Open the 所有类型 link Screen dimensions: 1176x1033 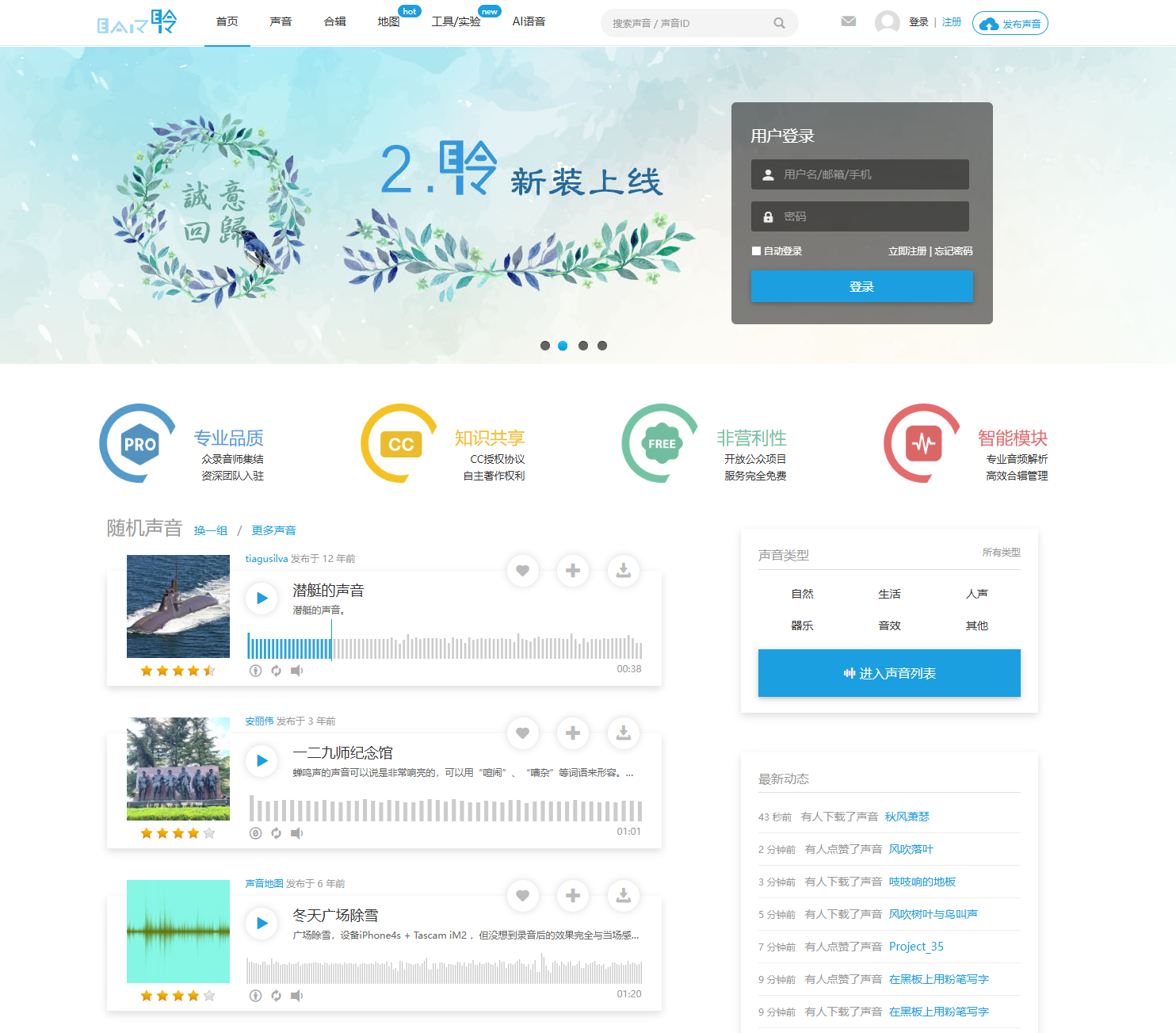coord(1002,553)
